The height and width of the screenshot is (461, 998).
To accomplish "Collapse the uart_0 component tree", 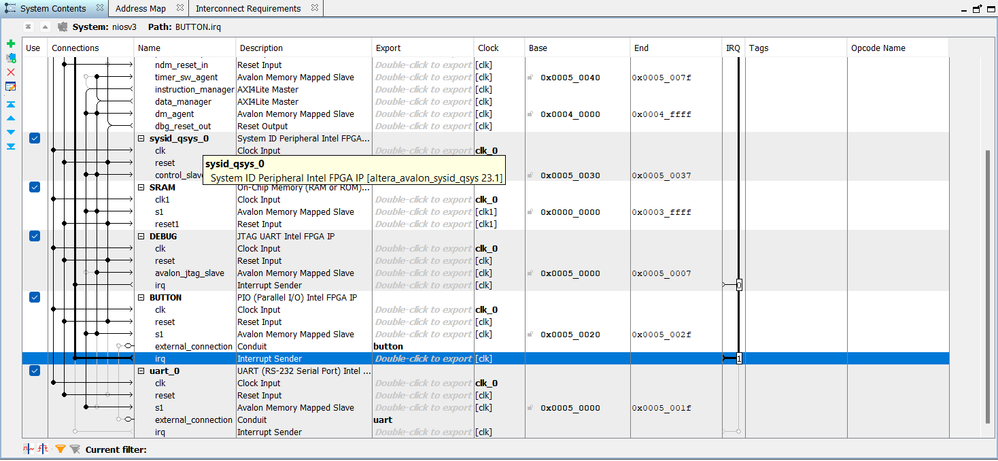I will (141, 371).
